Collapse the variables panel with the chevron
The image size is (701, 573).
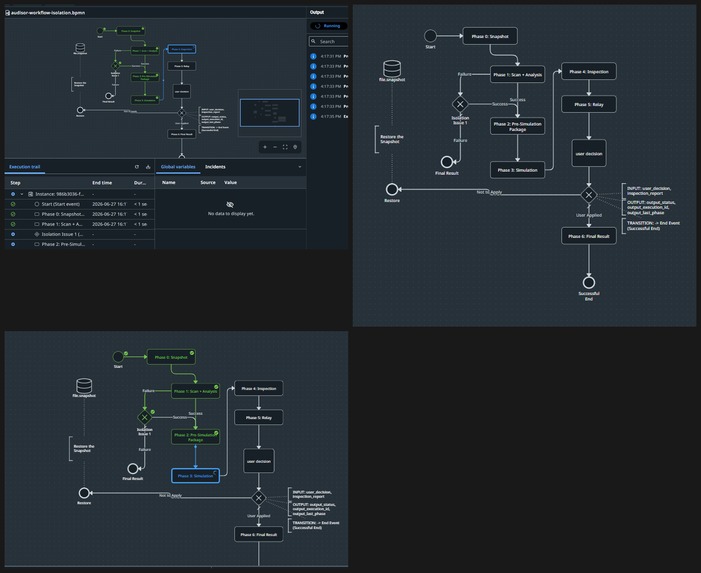(x=300, y=167)
